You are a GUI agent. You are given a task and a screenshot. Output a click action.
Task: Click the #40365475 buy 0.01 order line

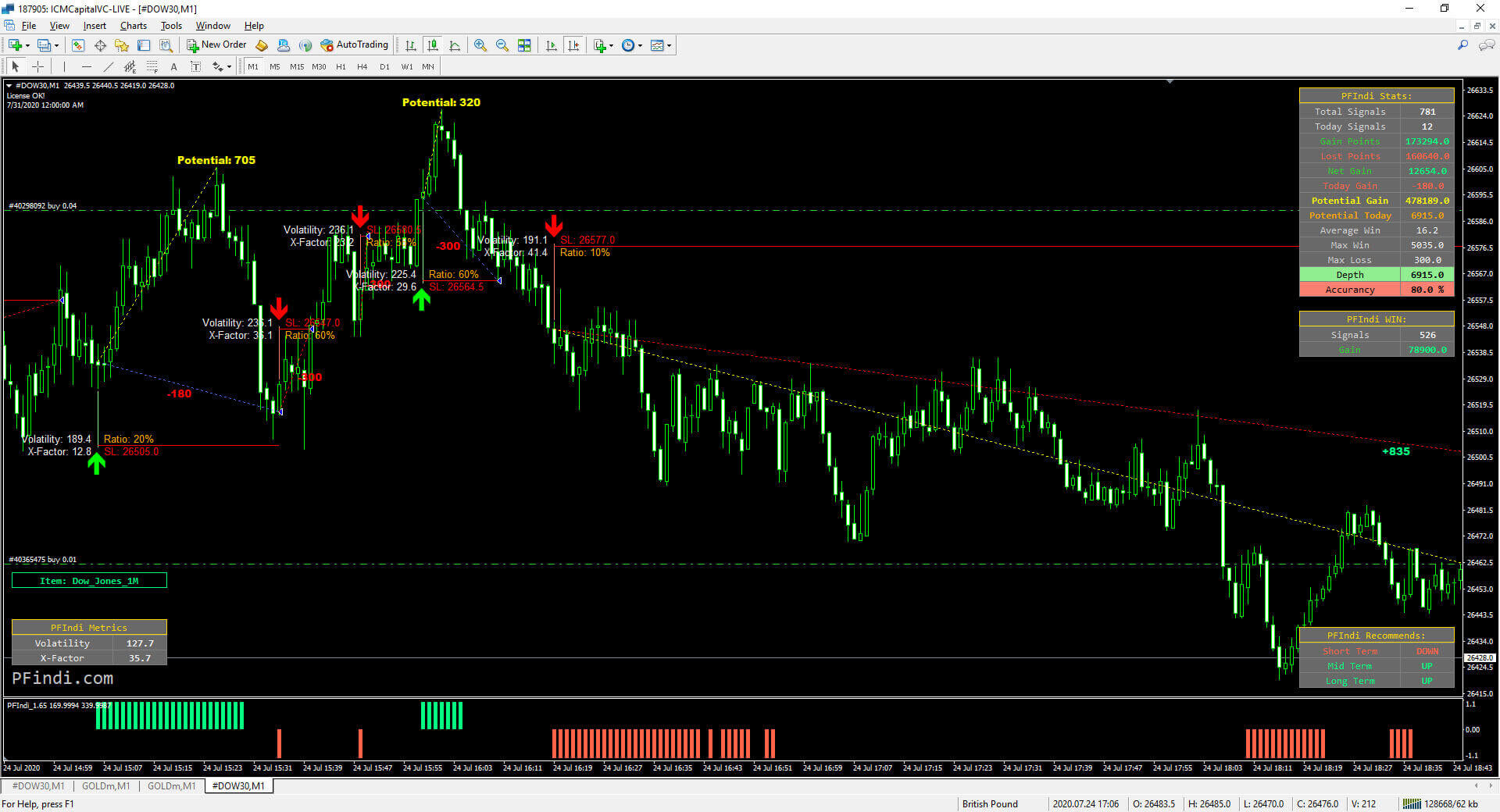click(43, 560)
